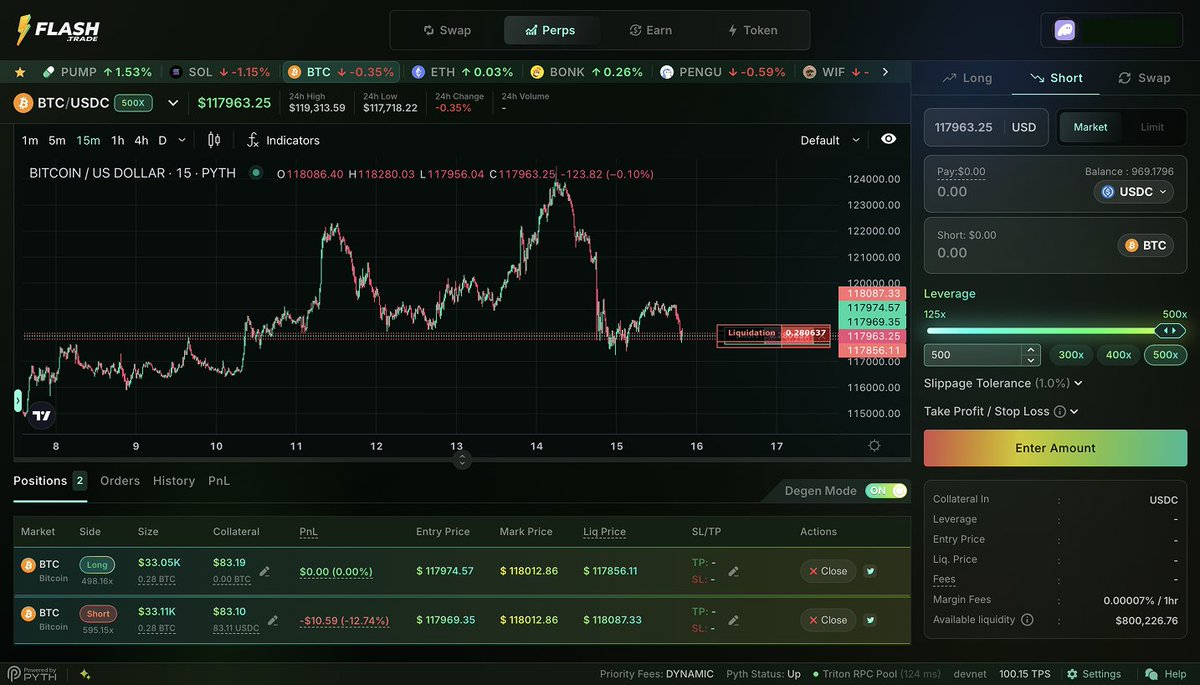1200x685 pixels.
Task: Select the ETH ticker entry
Action: (x=462, y=72)
